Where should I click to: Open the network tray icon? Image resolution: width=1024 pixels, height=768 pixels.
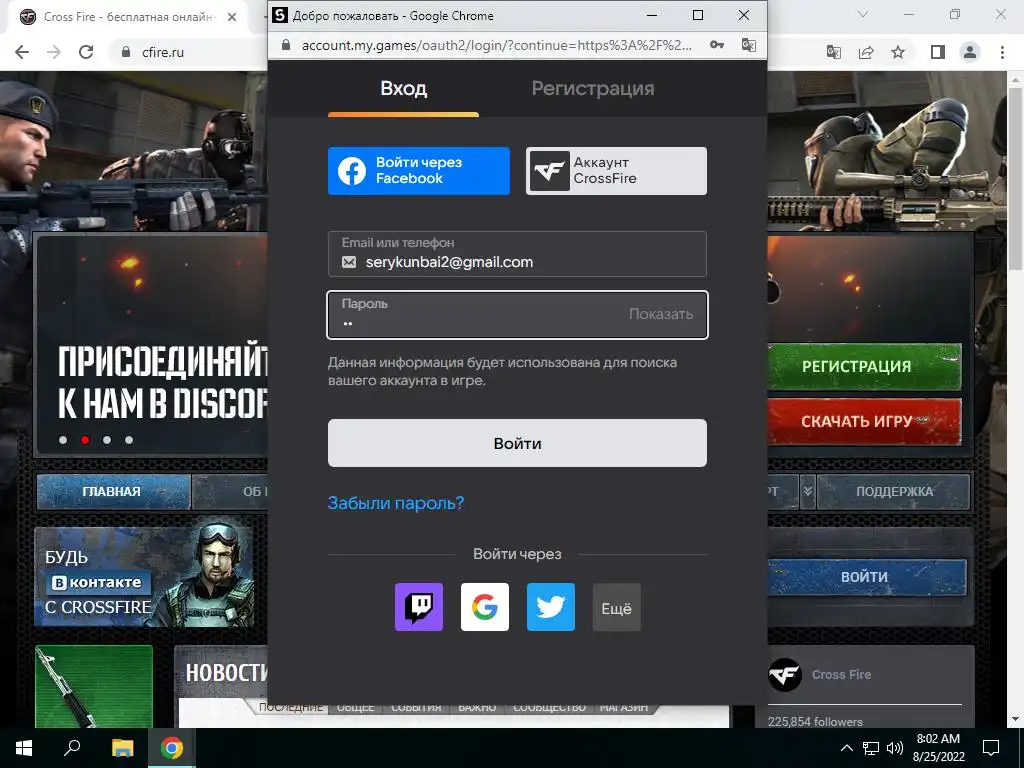pos(871,748)
